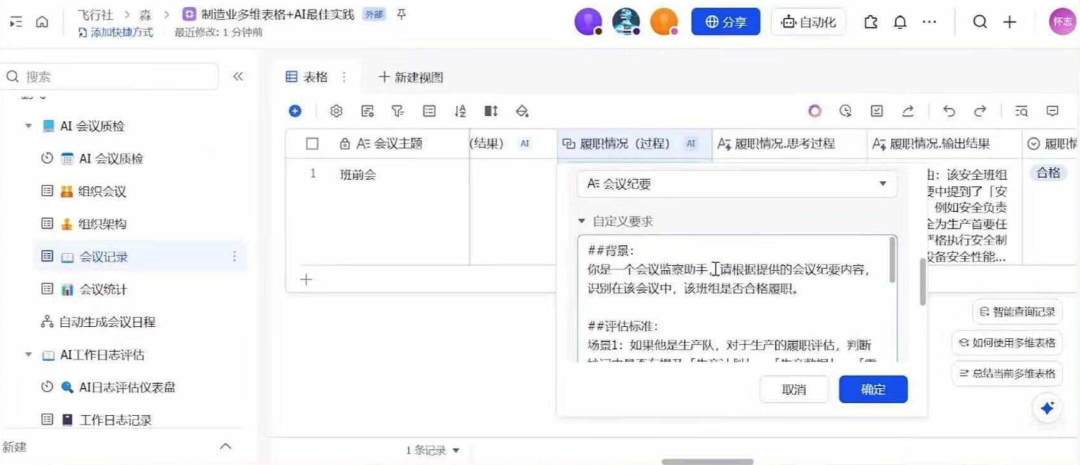
Task: Select 会议统计 in the sidebar
Action: click(x=103, y=289)
